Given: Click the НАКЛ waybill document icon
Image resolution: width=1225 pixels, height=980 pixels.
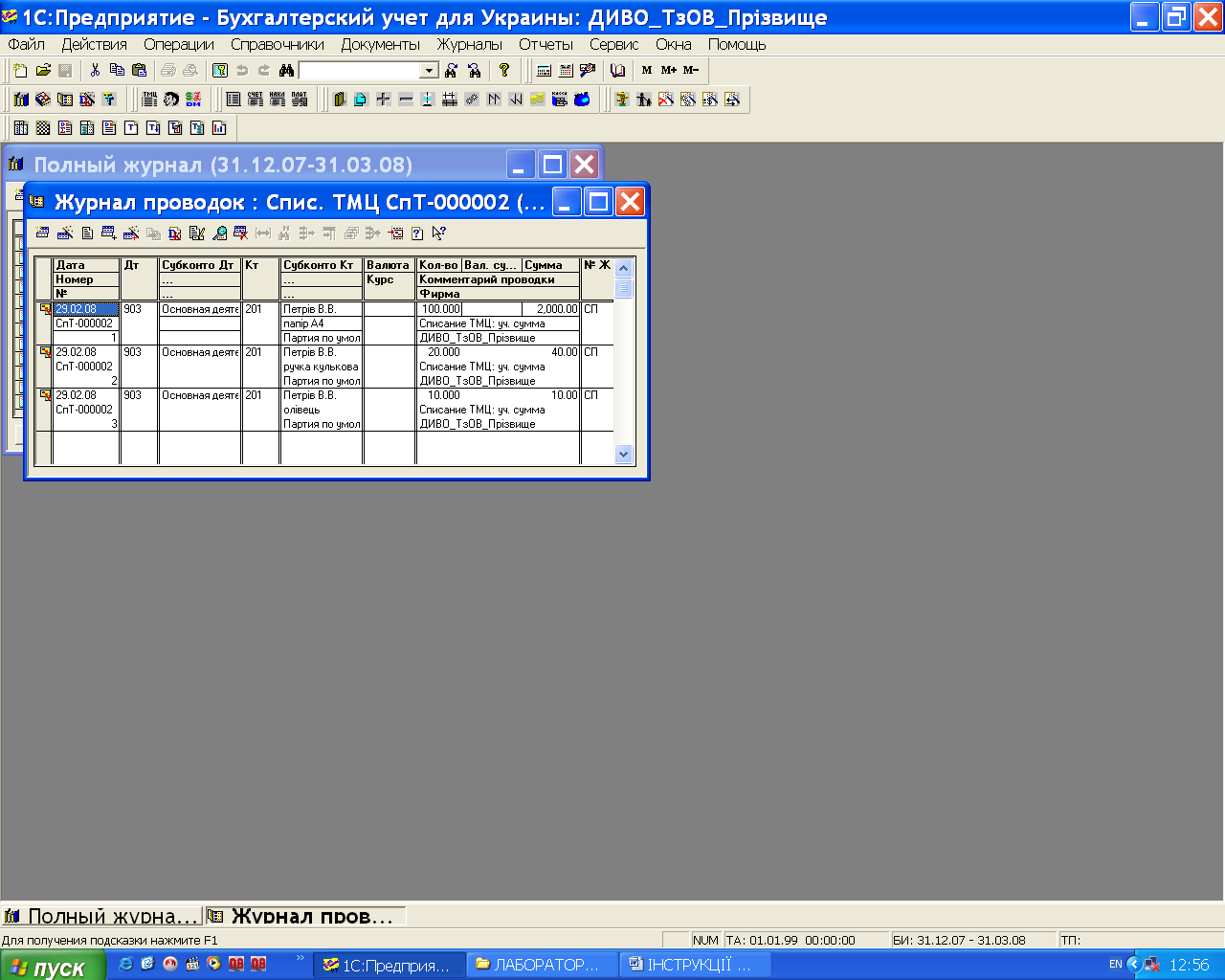Looking at the screenshot, I should [x=277, y=99].
